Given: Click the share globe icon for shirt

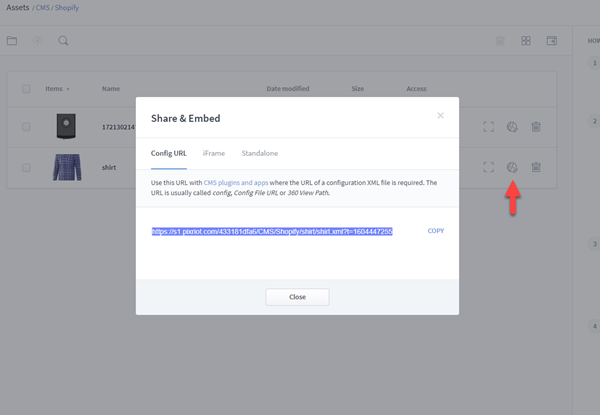Looking at the screenshot, I should point(512,167).
